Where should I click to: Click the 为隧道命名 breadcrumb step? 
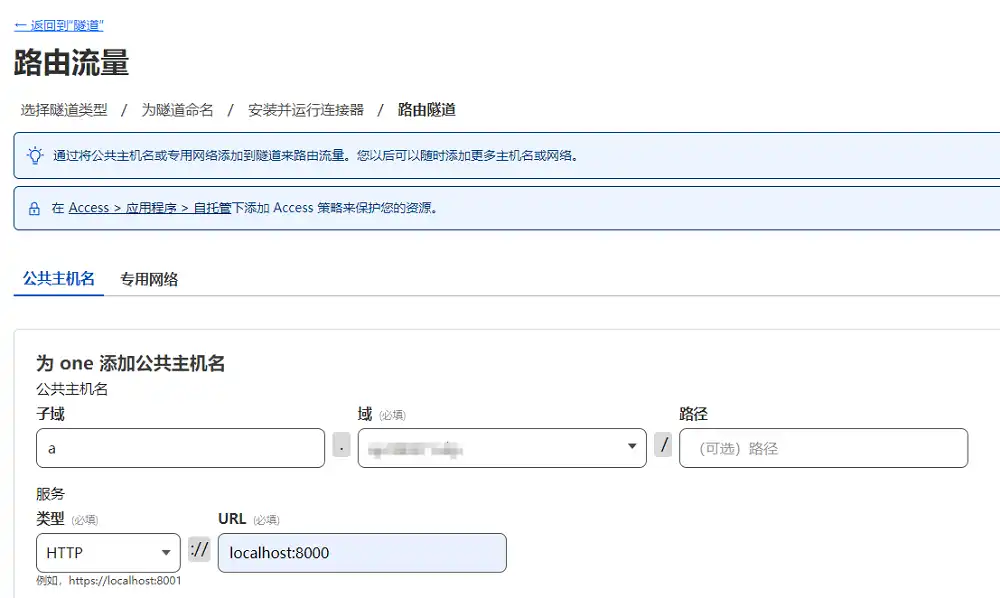coord(177,110)
